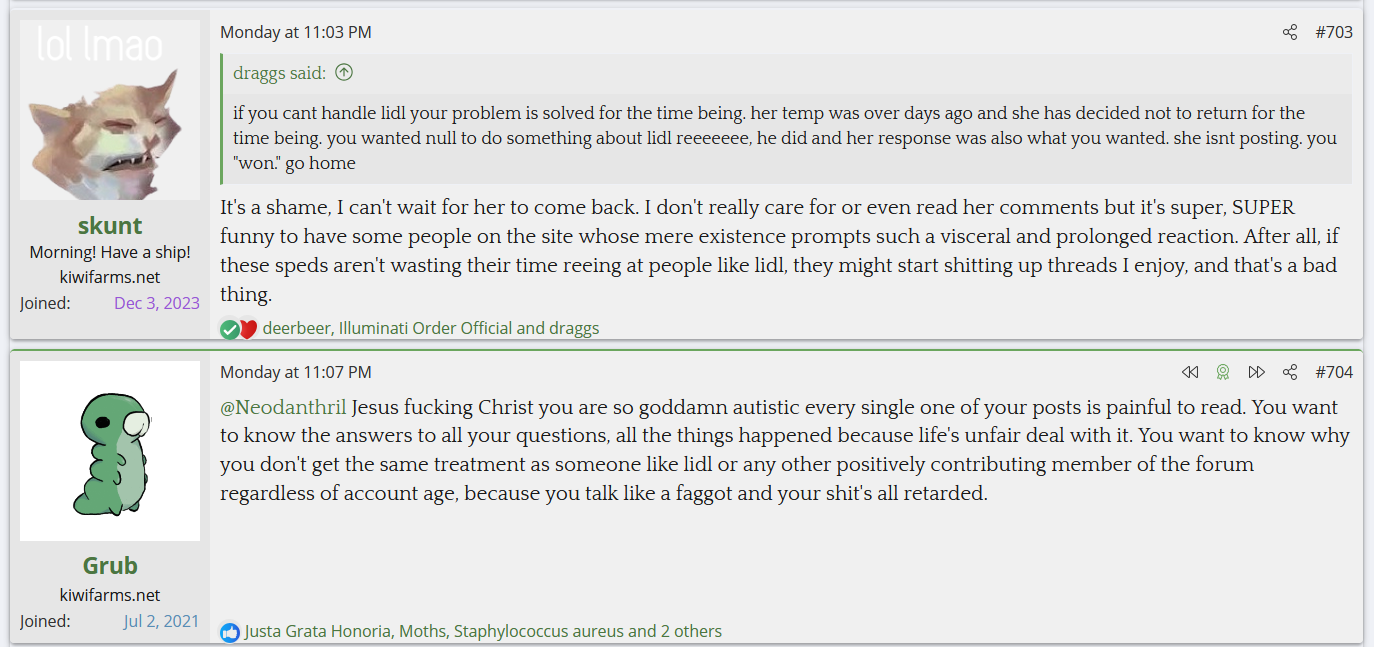Click the green checkmark reaction icon
Screen dimensions: 1374x647
tap(230, 329)
